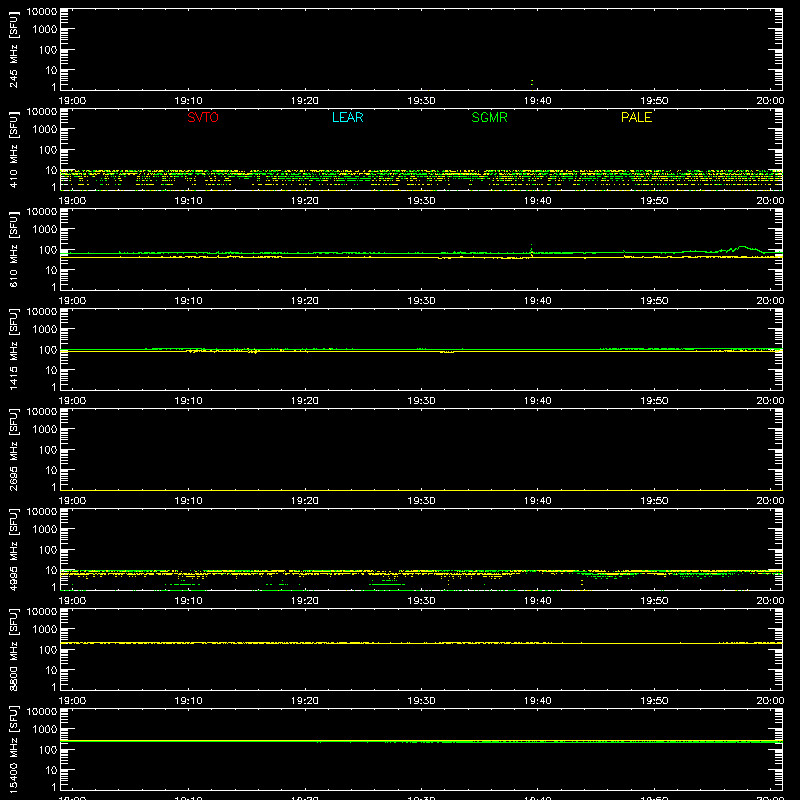Click the 19:00 time label under 245 MHz panel
This screenshot has height=800, width=800.
pos(72,101)
